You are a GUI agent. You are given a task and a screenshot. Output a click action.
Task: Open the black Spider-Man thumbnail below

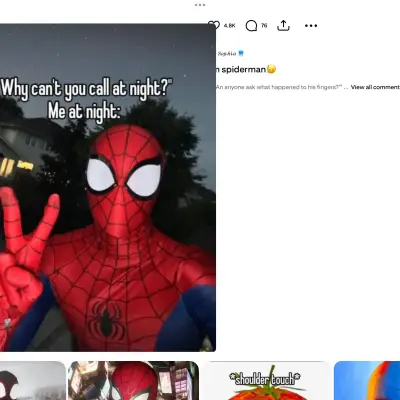pyautogui.click(x=33, y=381)
